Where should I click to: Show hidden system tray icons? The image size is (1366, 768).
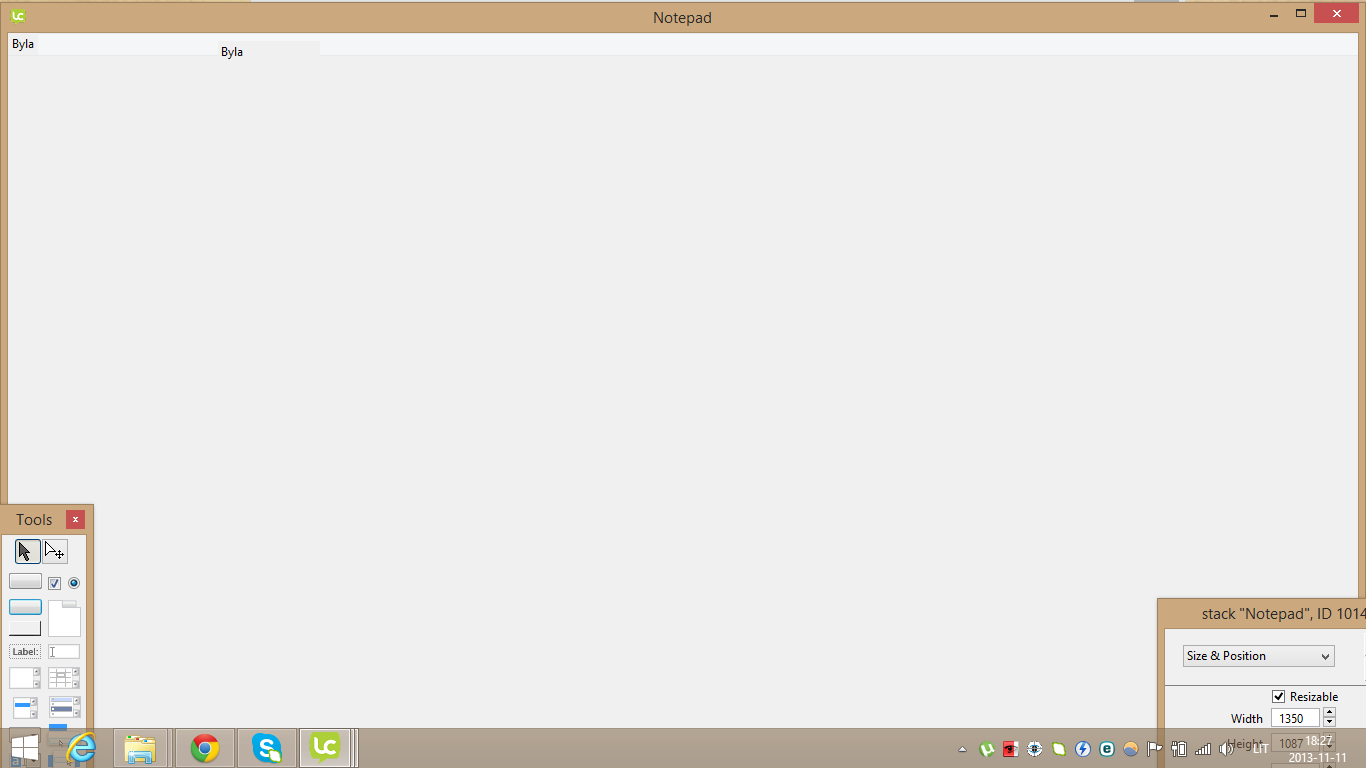pyautogui.click(x=963, y=749)
